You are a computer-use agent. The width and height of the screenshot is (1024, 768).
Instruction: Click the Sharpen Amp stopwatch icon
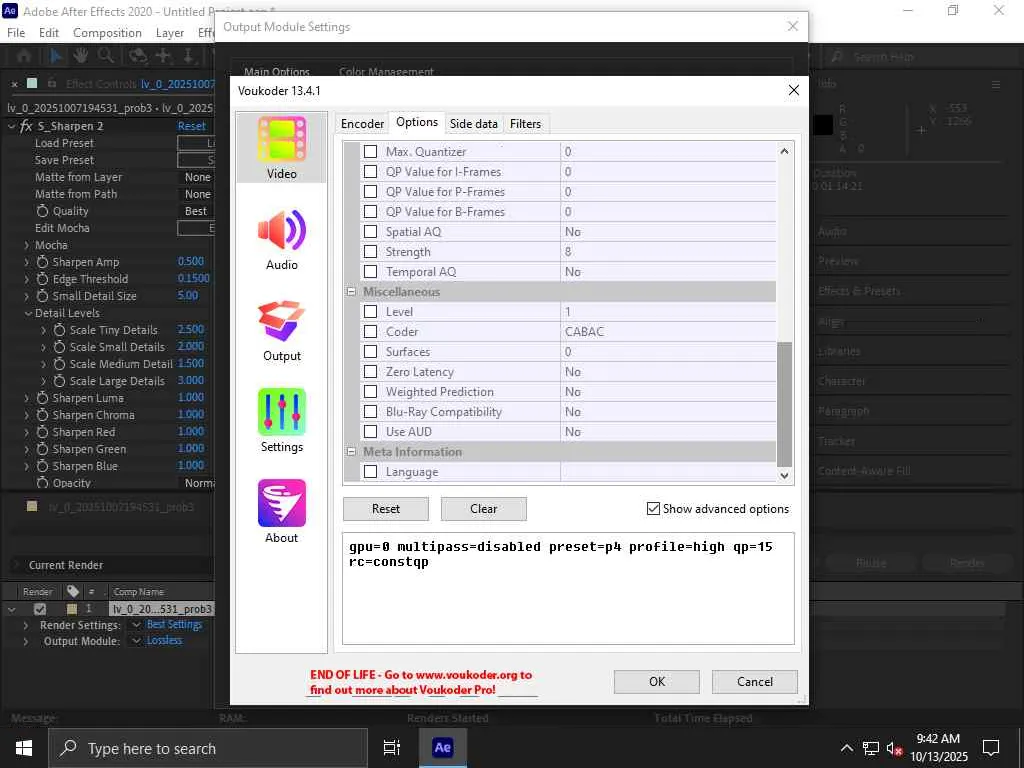[42, 262]
